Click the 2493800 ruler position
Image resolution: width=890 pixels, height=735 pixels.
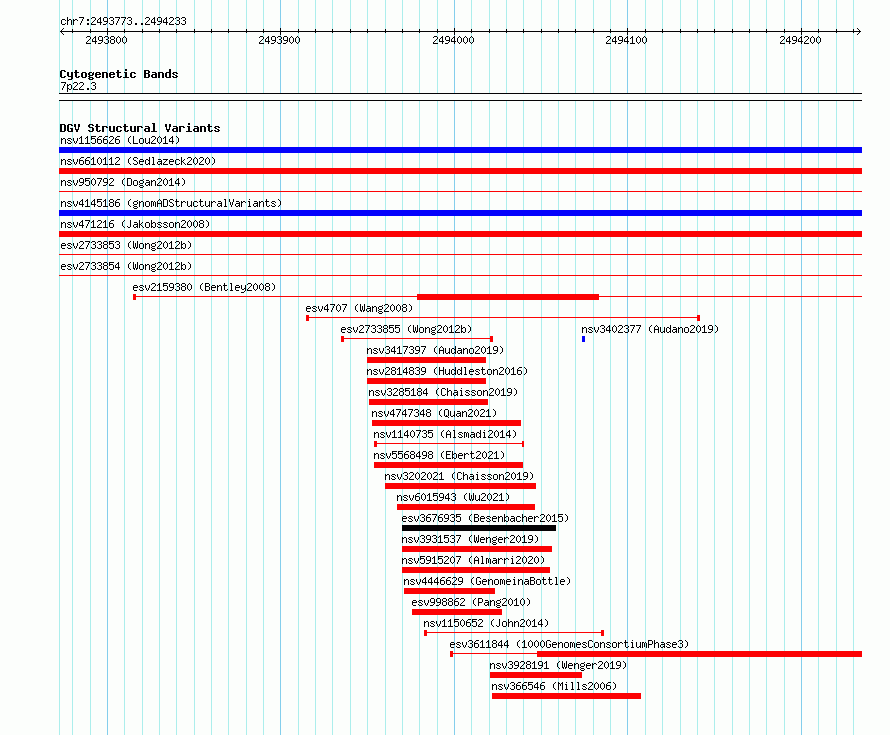point(106,40)
